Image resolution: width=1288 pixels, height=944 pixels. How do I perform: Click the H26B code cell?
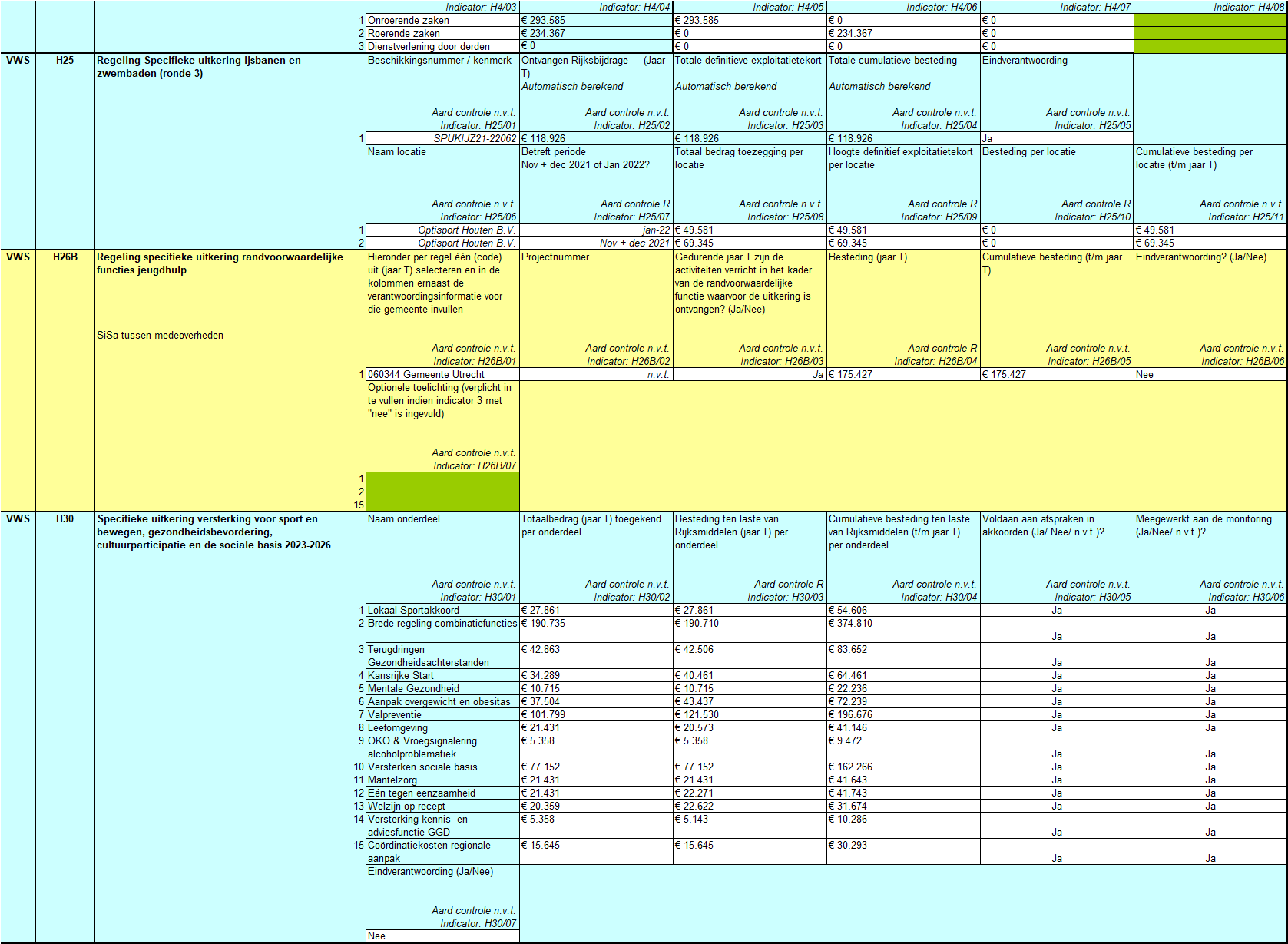[65, 257]
